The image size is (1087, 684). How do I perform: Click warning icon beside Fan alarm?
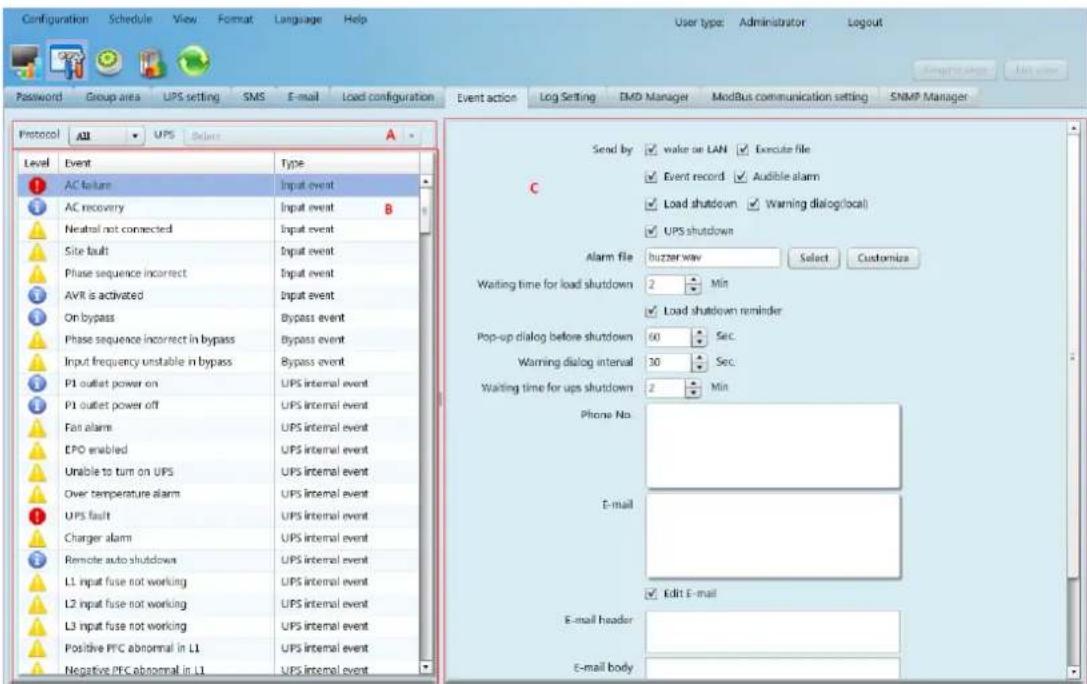pyautogui.click(x=37, y=428)
